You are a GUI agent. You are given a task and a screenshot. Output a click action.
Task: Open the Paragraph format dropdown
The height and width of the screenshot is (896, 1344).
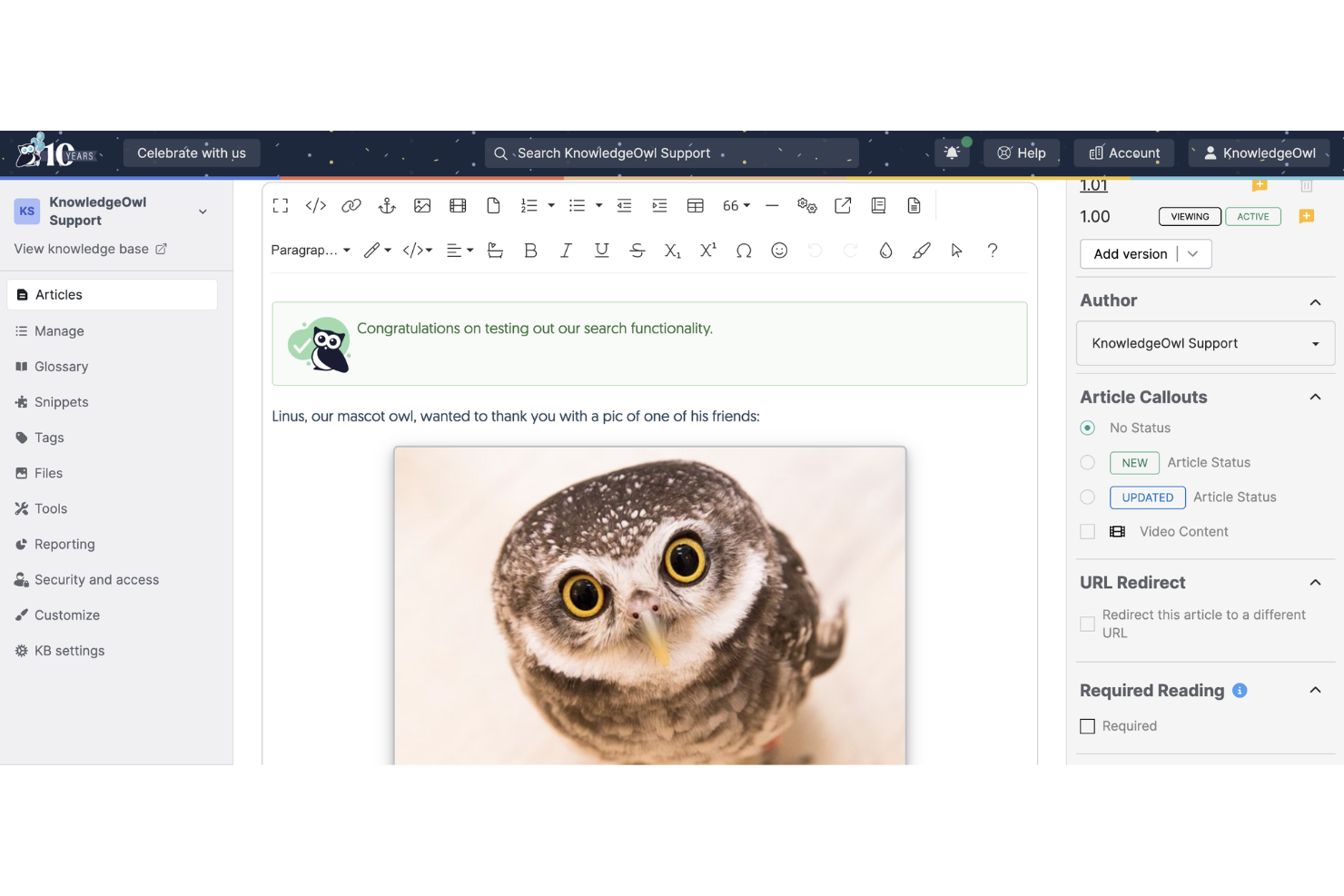(x=310, y=250)
